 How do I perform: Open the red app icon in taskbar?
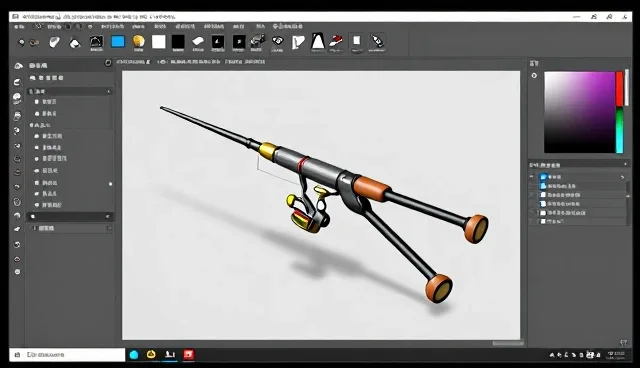[188, 355]
